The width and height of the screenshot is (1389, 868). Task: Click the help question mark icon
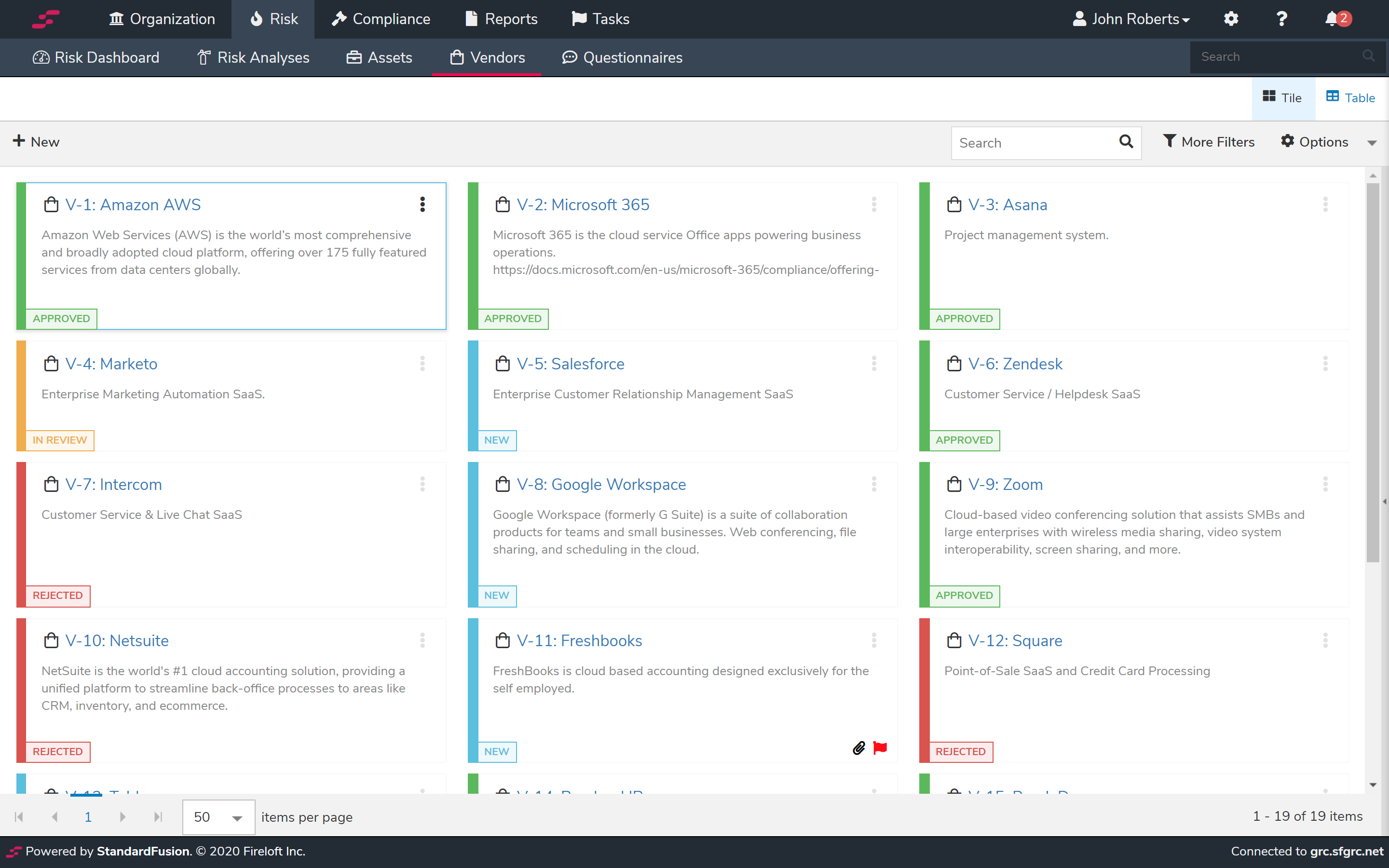tap(1281, 19)
